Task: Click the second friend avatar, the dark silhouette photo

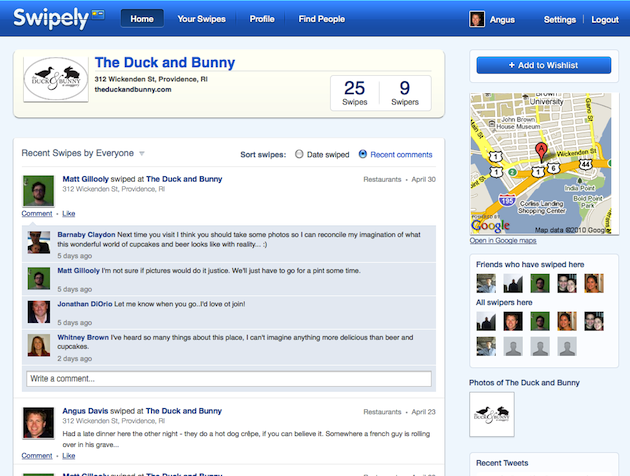Action: coord(513,283)
